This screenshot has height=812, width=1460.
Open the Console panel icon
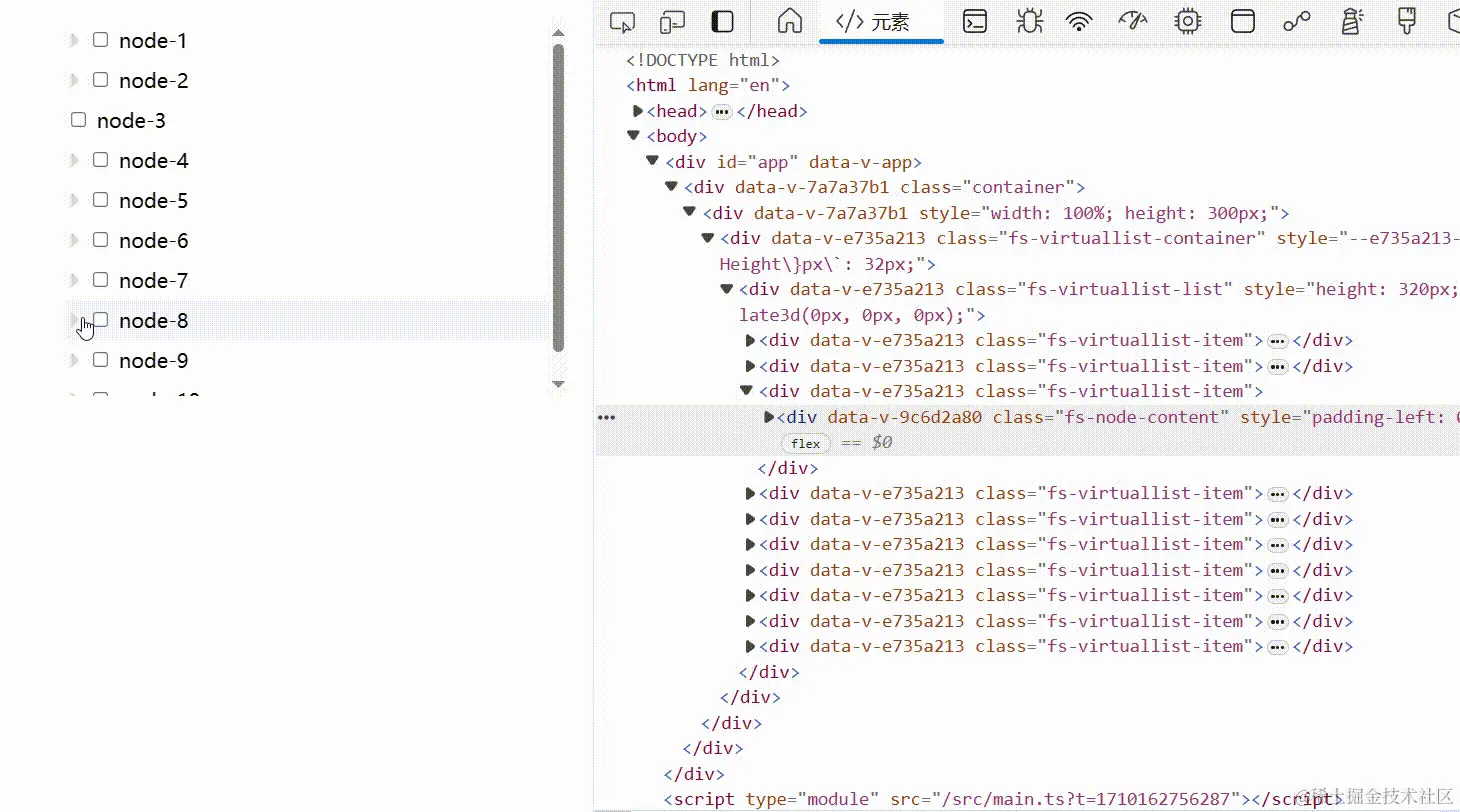click(x=975, y=21)
